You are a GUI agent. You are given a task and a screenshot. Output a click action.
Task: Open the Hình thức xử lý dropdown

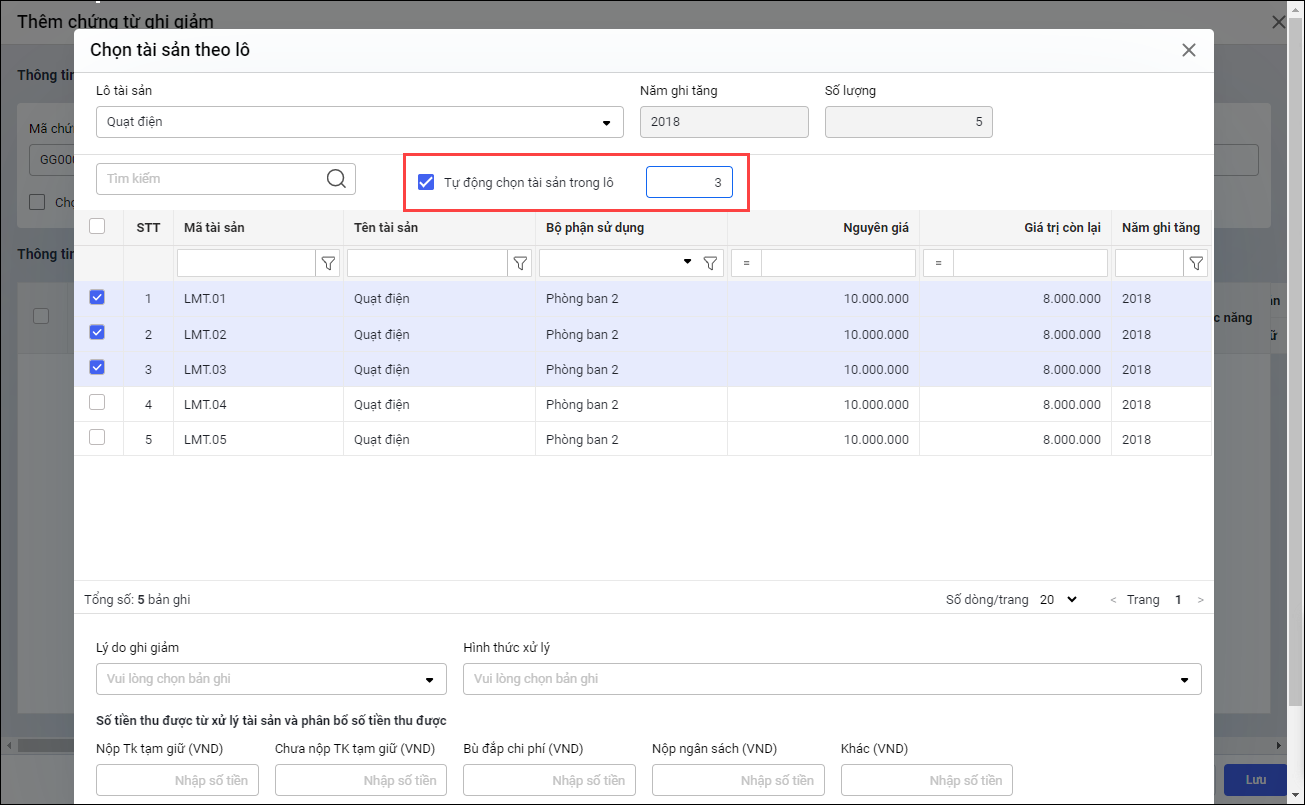pos(1185,679)
